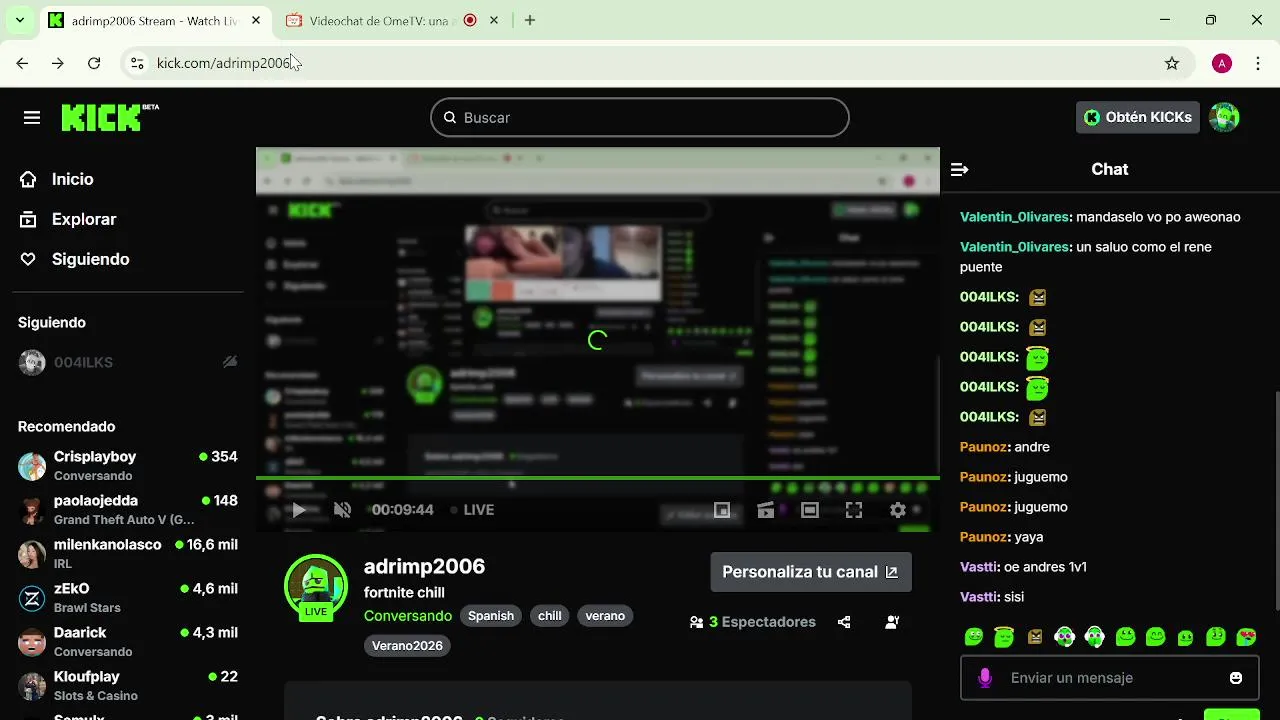Click the LIVE indicator in player
This screenshot has width=1280, height=720.
(472, 510)
